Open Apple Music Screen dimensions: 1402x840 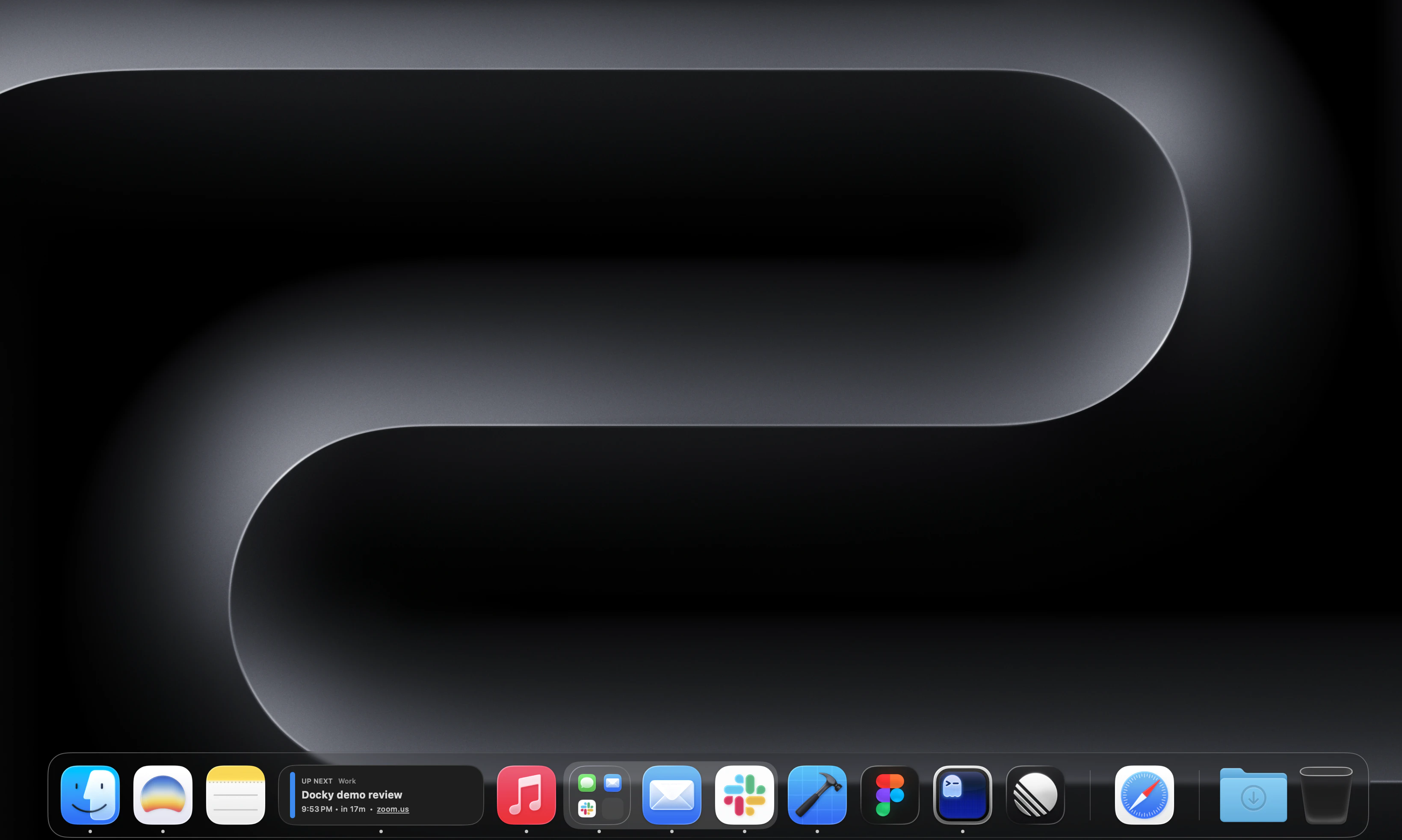tap(525, 795)
